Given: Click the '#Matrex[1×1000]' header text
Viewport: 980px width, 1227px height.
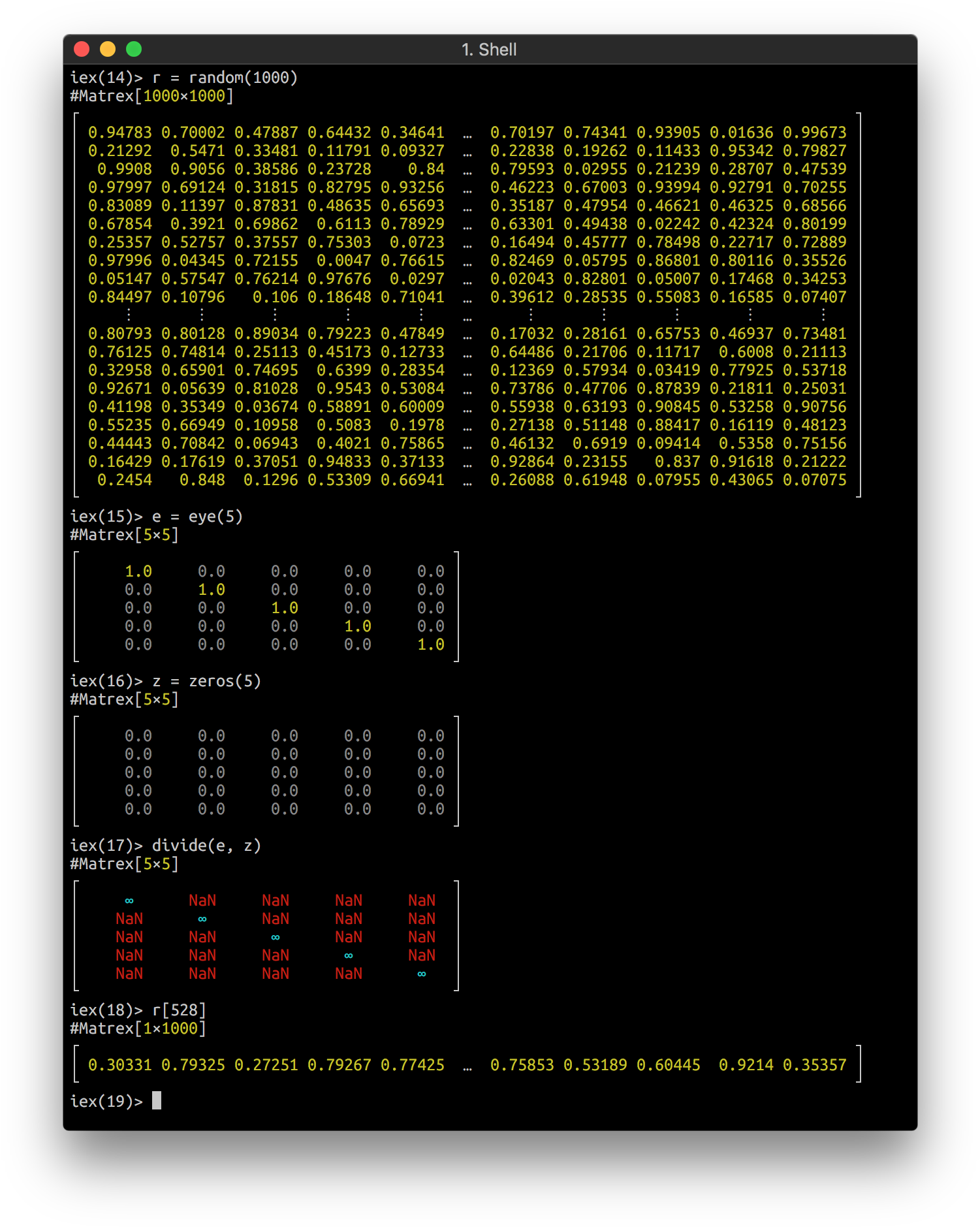Looking at the screenshot, I should 138,1028.
